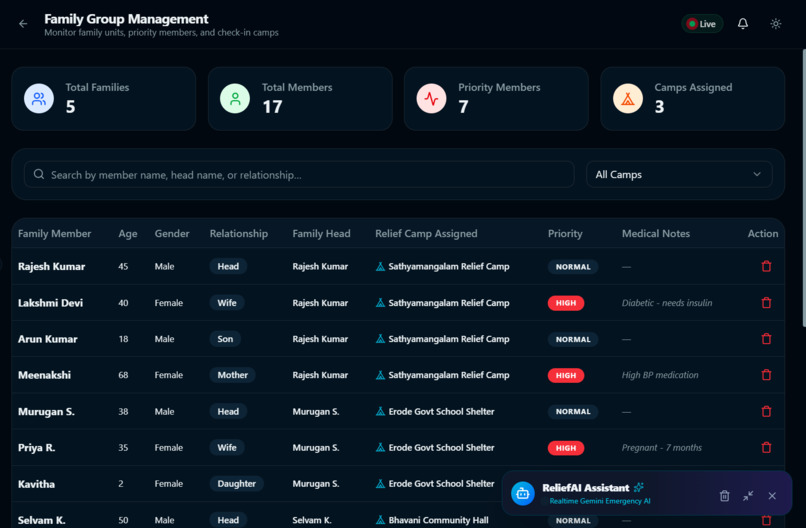Click the Priority column header
The width and height of the screenshot is (806, 528).
[x=565, y=233]
